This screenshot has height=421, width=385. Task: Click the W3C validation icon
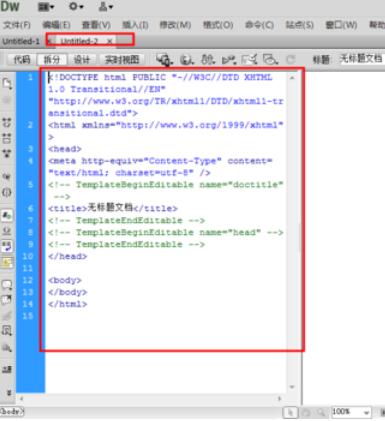[x=229, y=60]
